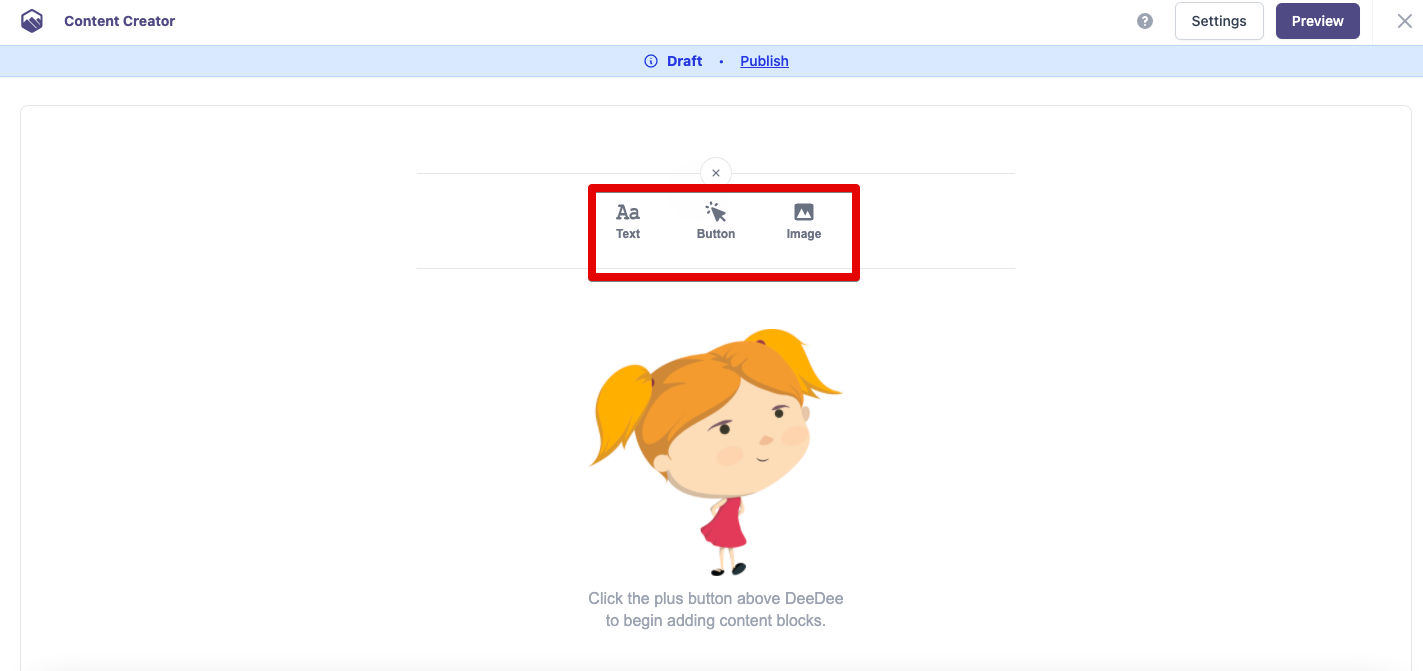
Task: Click the plus button hint text
Action: (x=715, y=609)
